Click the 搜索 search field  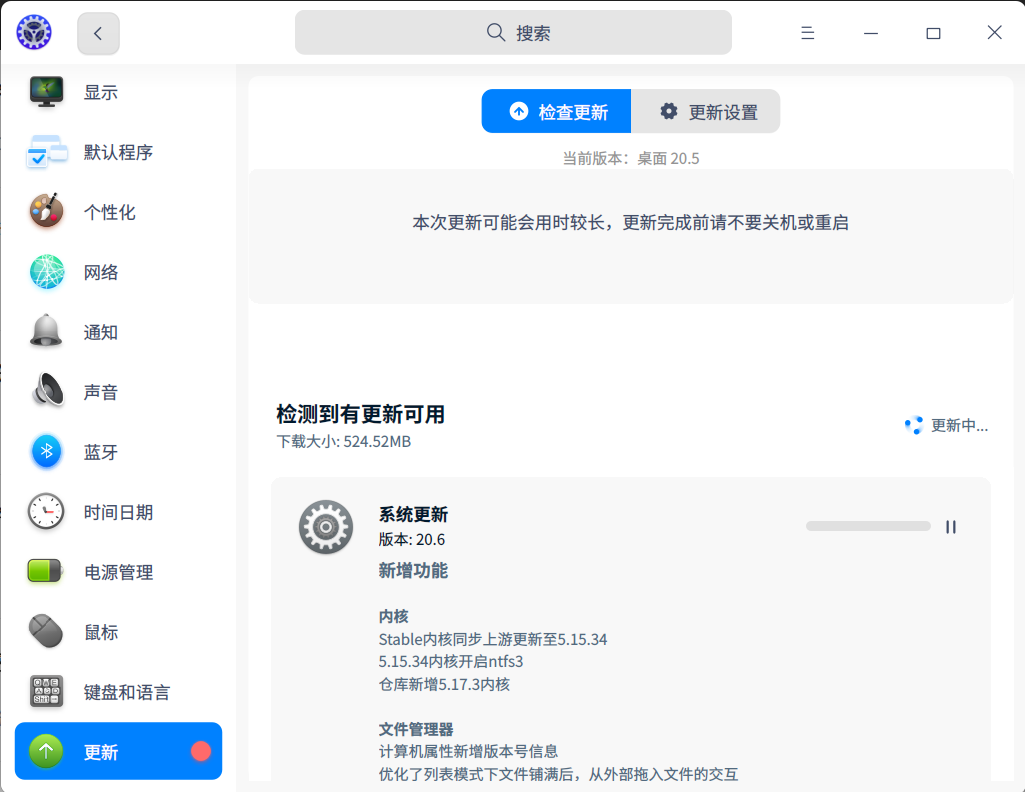(x=513, y=32)
